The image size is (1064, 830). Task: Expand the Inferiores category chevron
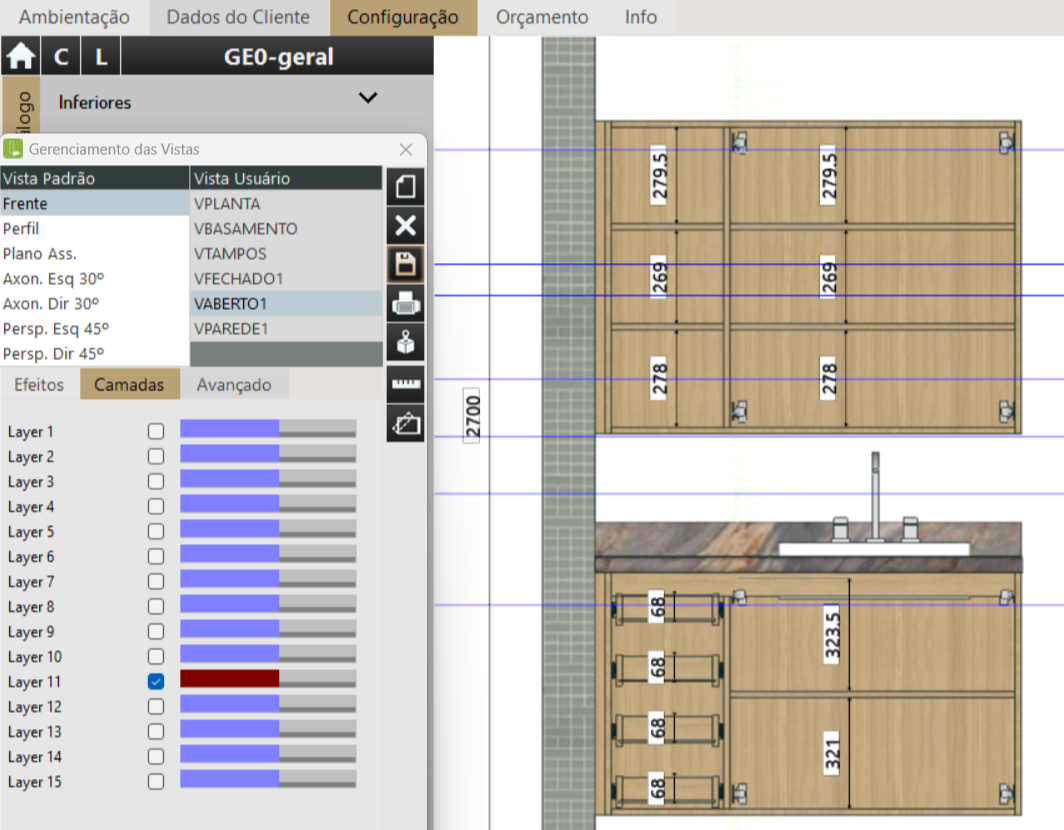pyautogui.click(x=368, y=98)
